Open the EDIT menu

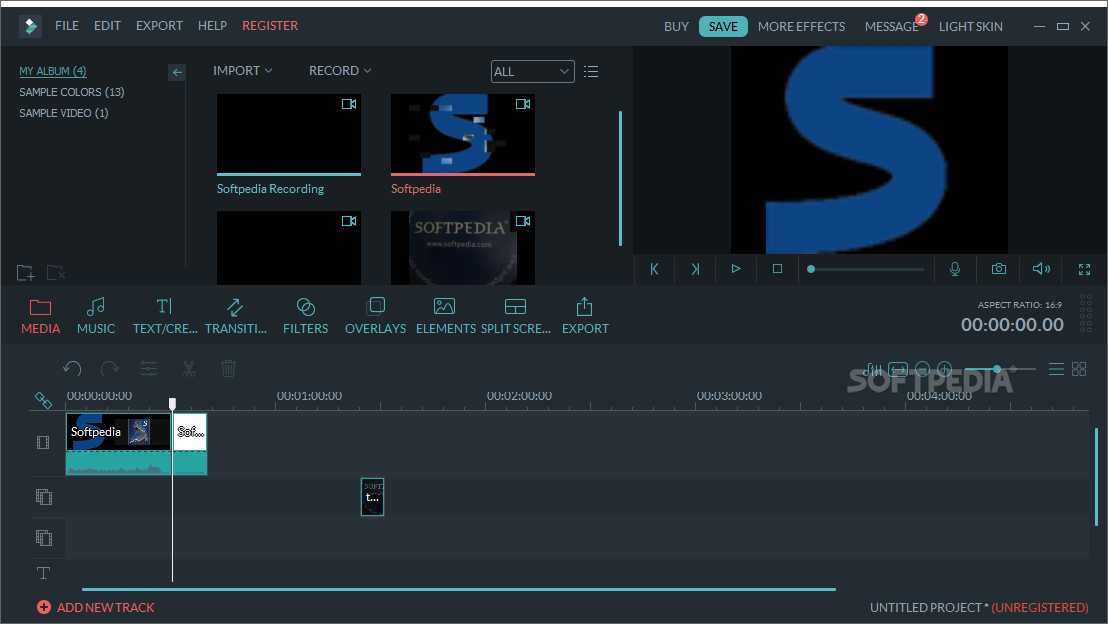107,26
